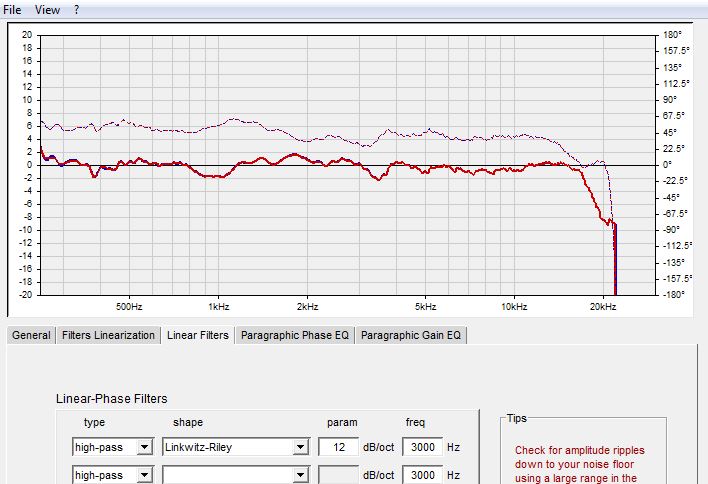Open the View menu

point(47,9)
